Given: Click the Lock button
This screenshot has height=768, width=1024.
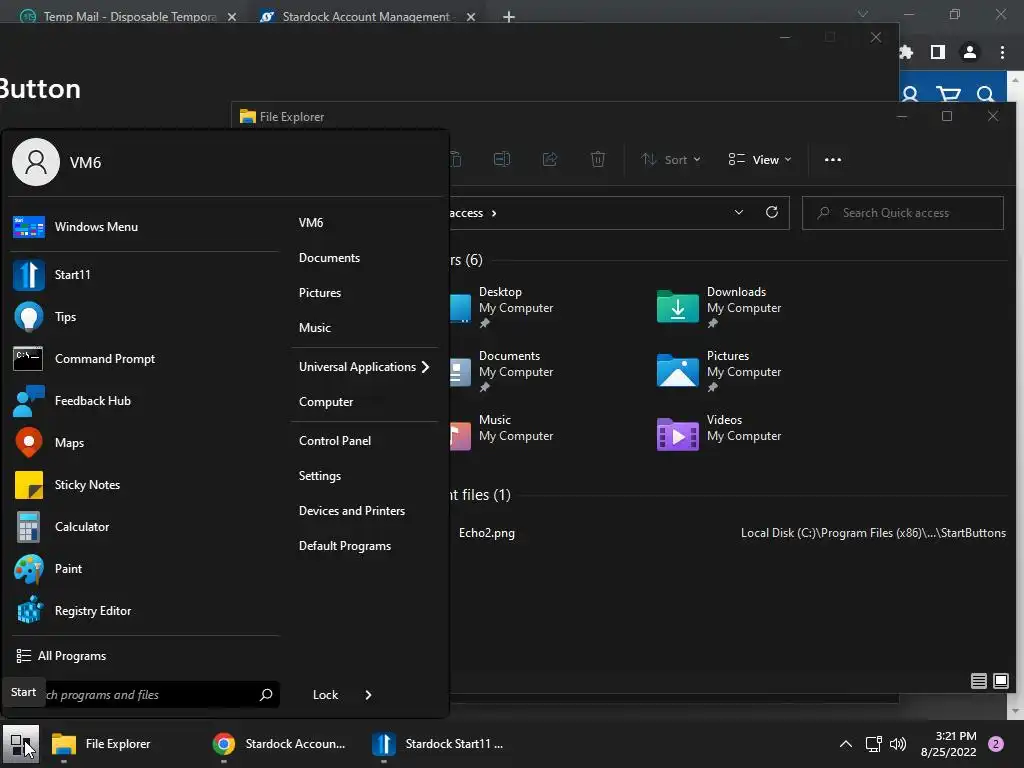Looking at the screenshot, I should [325, 695].
